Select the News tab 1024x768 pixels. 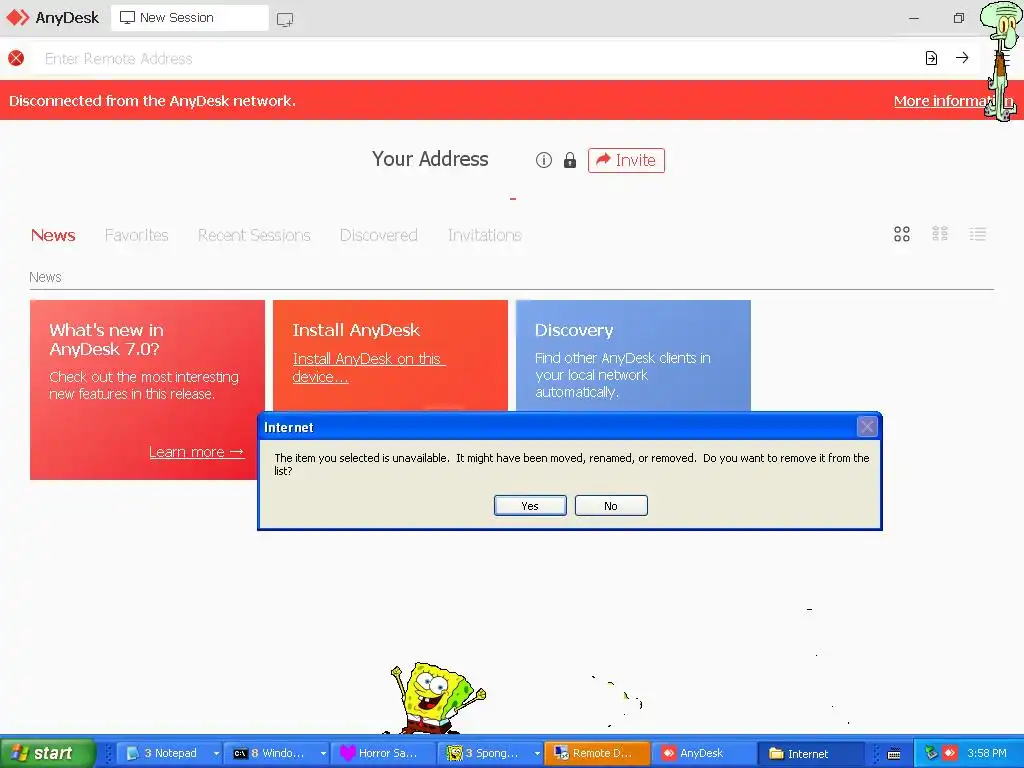click(x=53, y=235)
